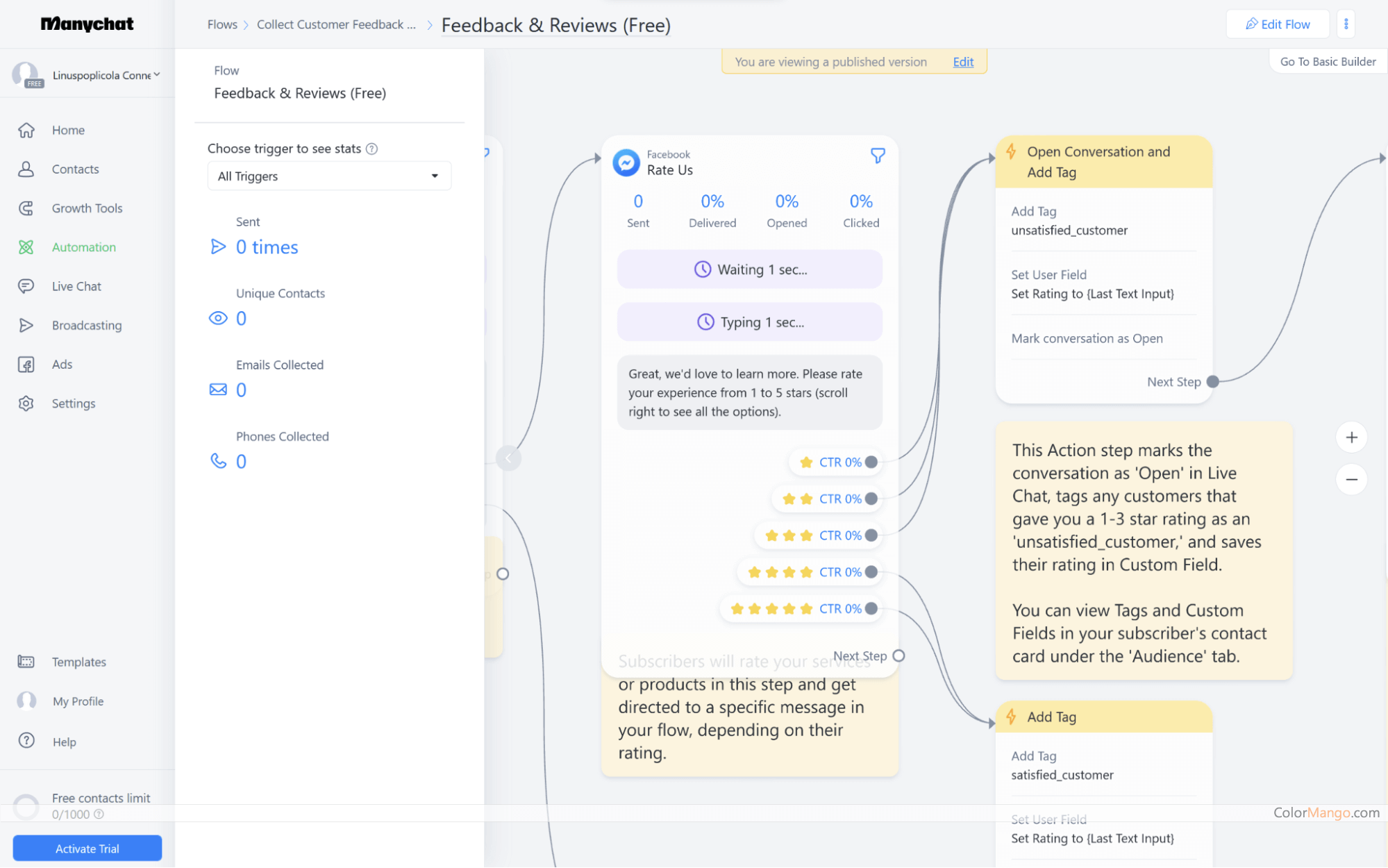The width and height of the screenshot is (1388, 868).
Task: Open the All Triggers dropdown
Action: [x=329, y=176]
